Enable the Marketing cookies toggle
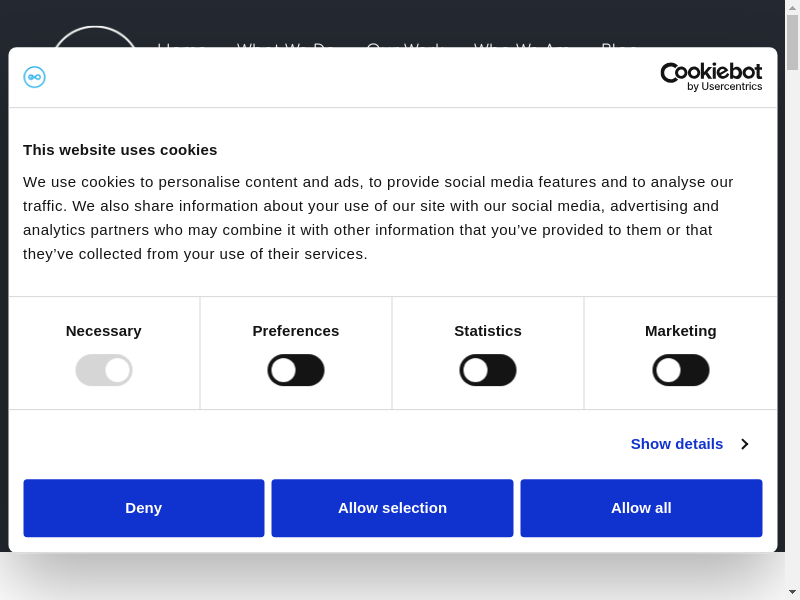800x600 pixels. [681, 370]
